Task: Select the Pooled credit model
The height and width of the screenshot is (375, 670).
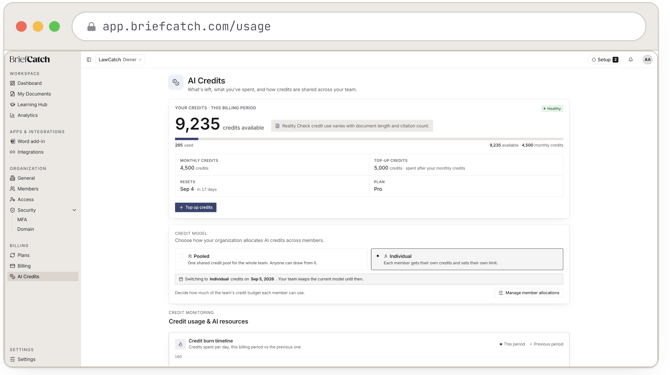Action: coord(272,259)
